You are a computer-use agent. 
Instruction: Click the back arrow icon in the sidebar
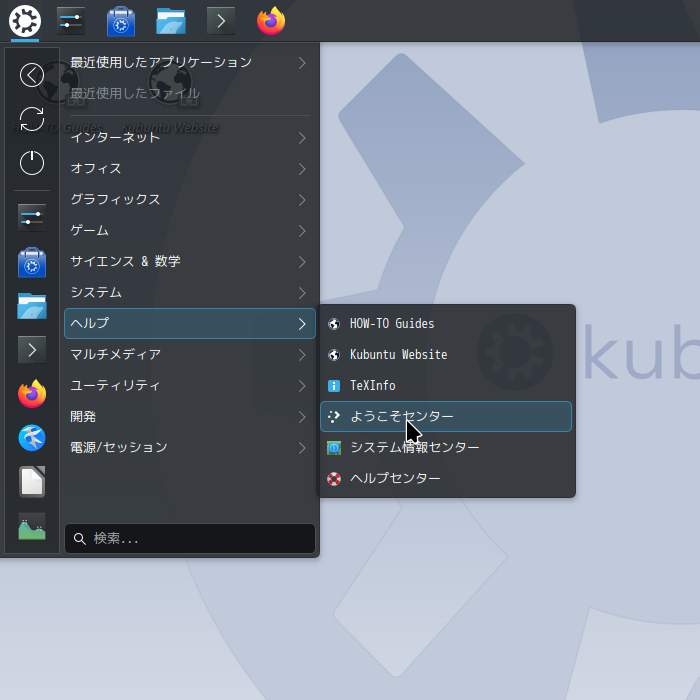click(x=32, y=75)
